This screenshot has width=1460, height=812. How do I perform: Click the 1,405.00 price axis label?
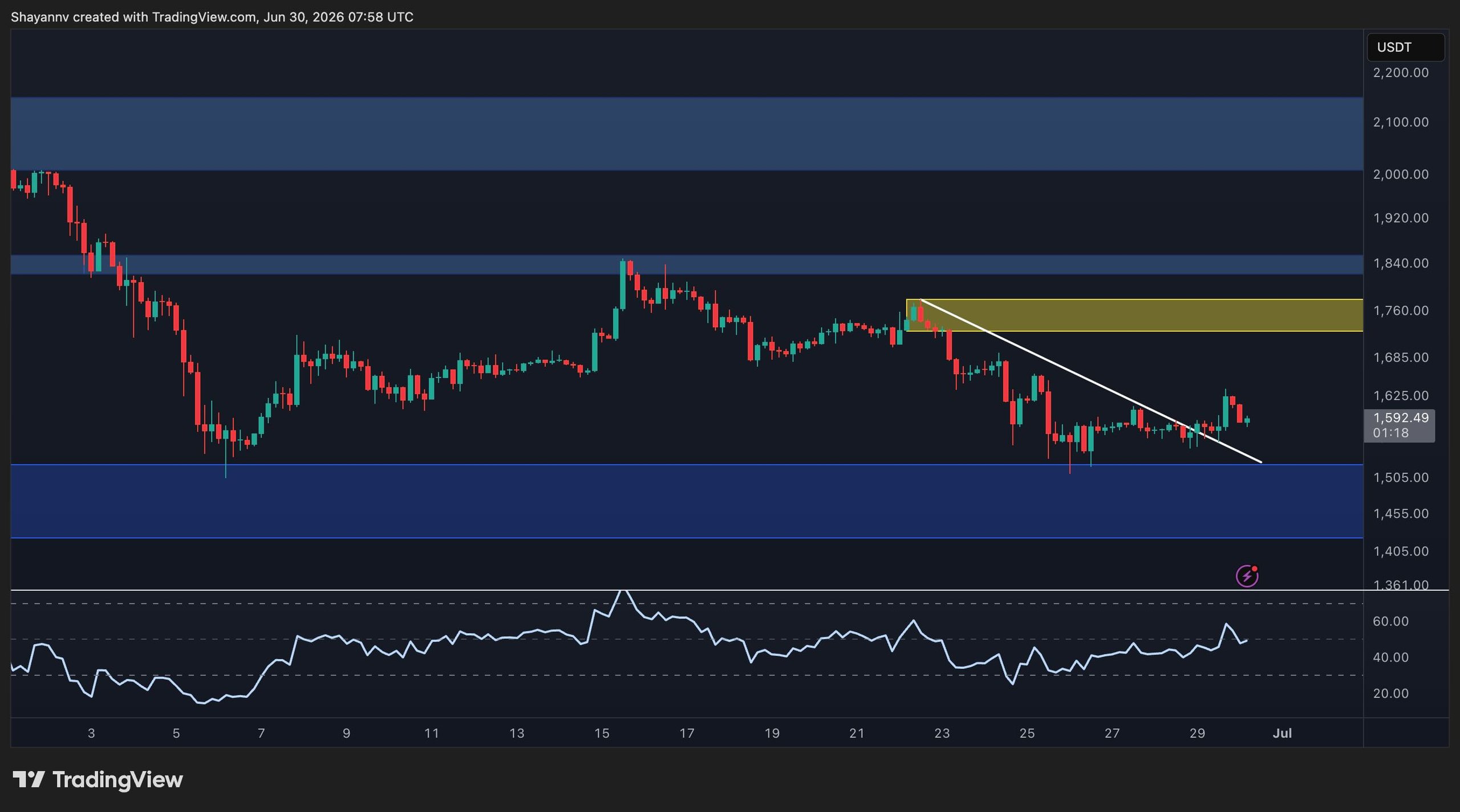point(1401,551)
